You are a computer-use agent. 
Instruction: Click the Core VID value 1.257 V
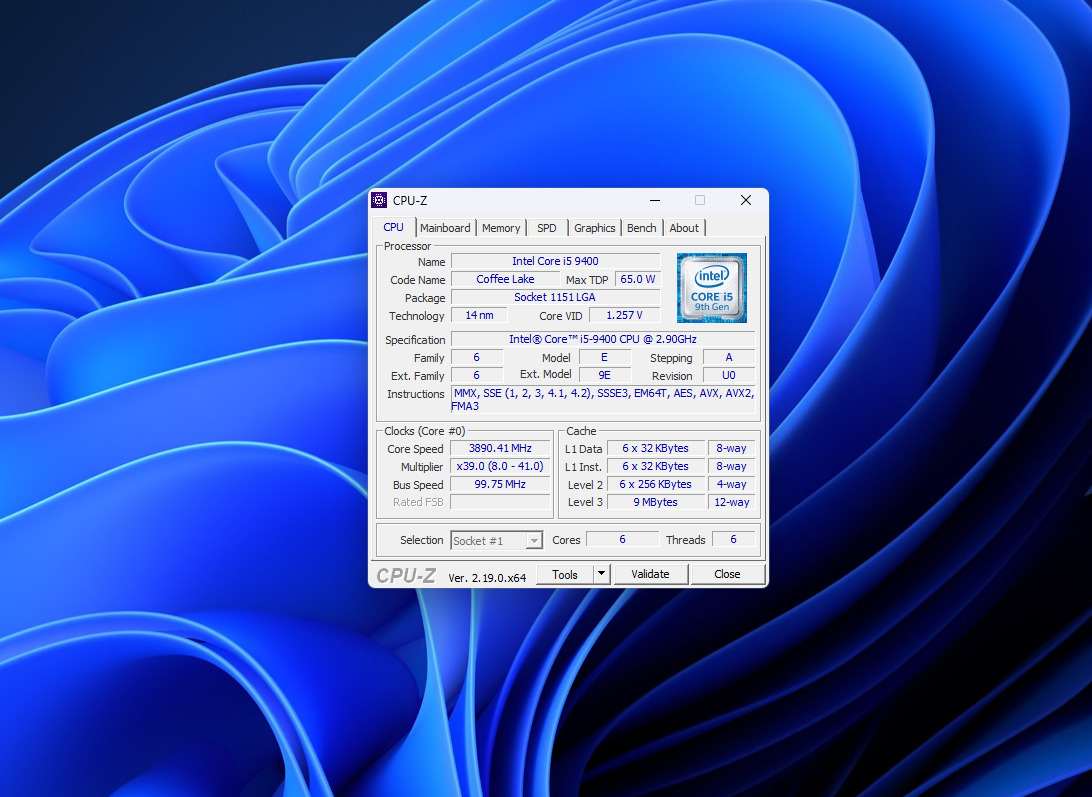click(624, 316)
